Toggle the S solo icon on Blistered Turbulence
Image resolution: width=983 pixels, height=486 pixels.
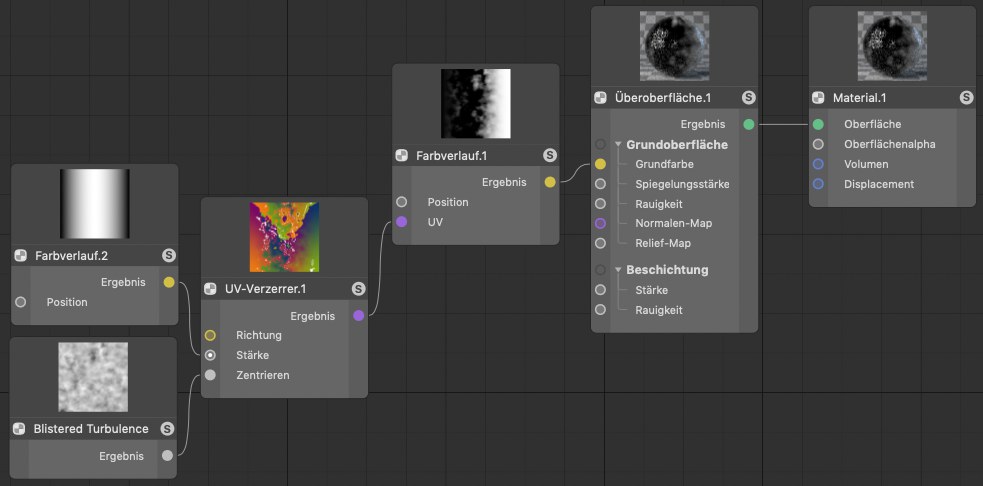(x=167, y=429)
